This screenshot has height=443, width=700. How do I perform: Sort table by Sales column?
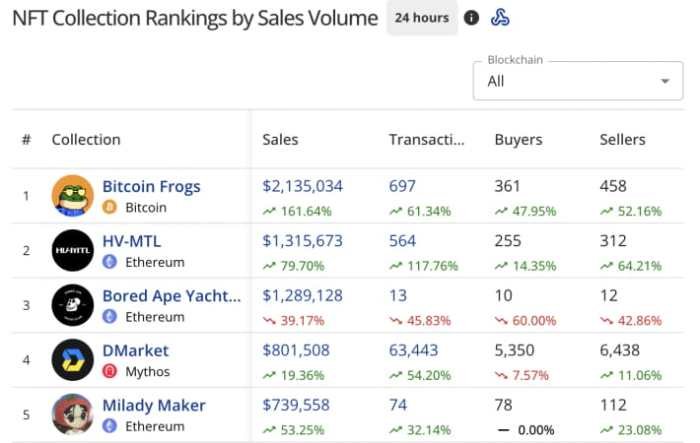(x=280, y=140)
